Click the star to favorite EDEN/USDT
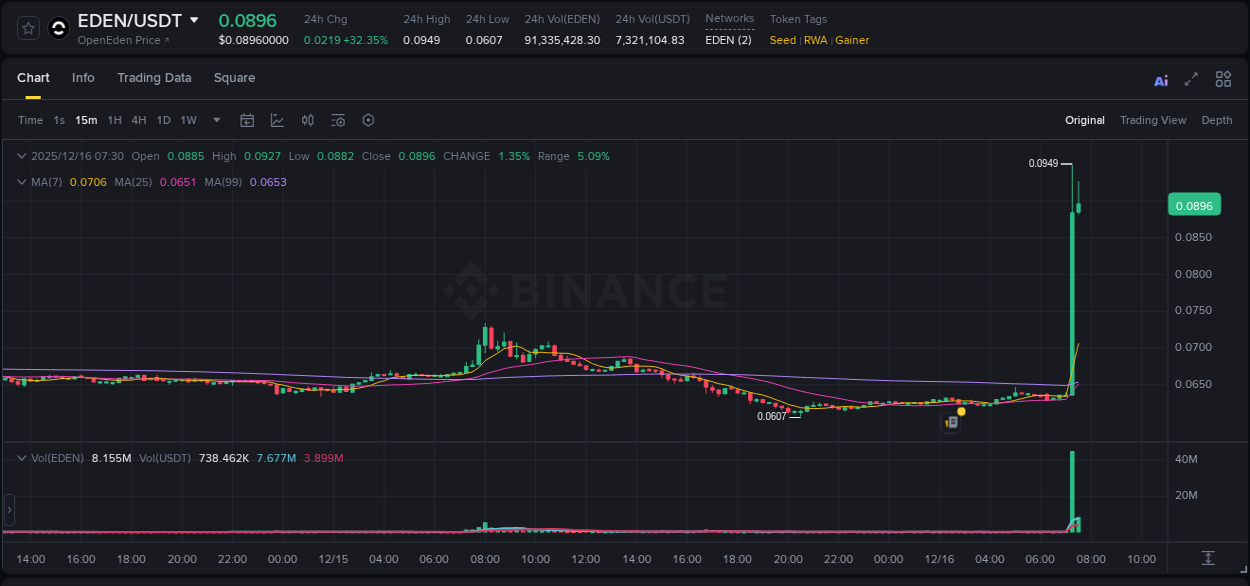Viewport: 1250px width, 586px height. 27,27
